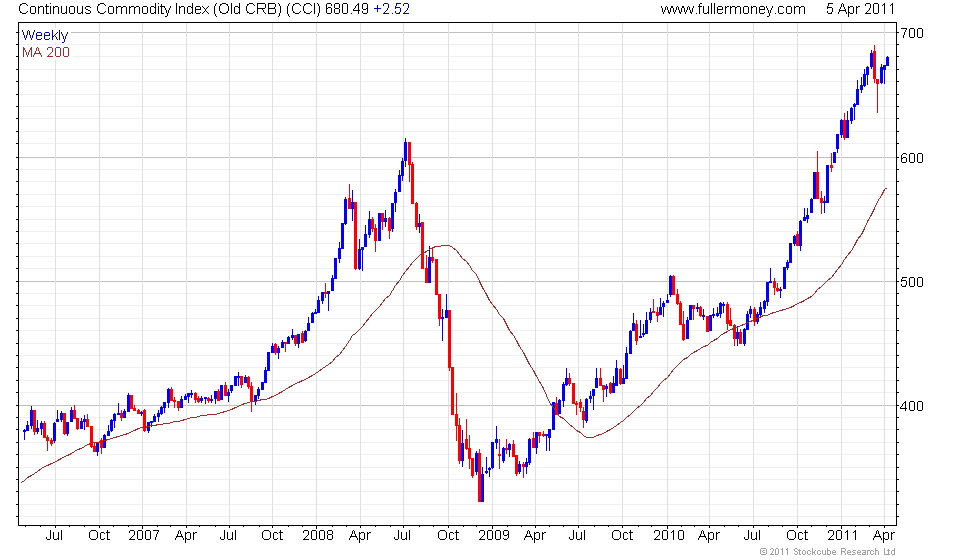
Task: Click the +2.52 change value
Action: pos(391,9)
